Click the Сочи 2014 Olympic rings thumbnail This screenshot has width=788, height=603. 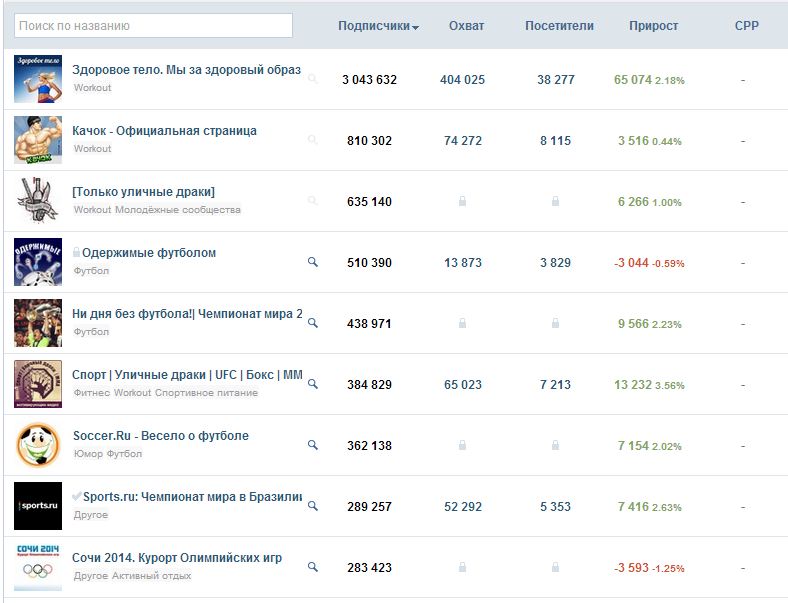click(x=38, y=567)
